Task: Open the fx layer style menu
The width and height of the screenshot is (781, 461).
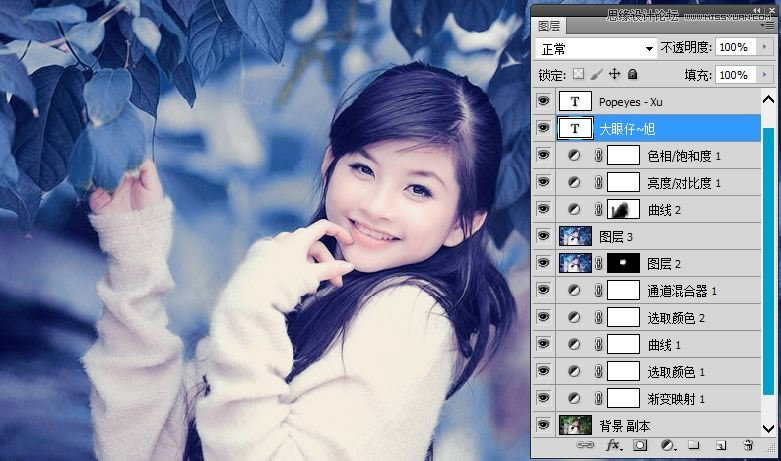Action: click(614, 445)
